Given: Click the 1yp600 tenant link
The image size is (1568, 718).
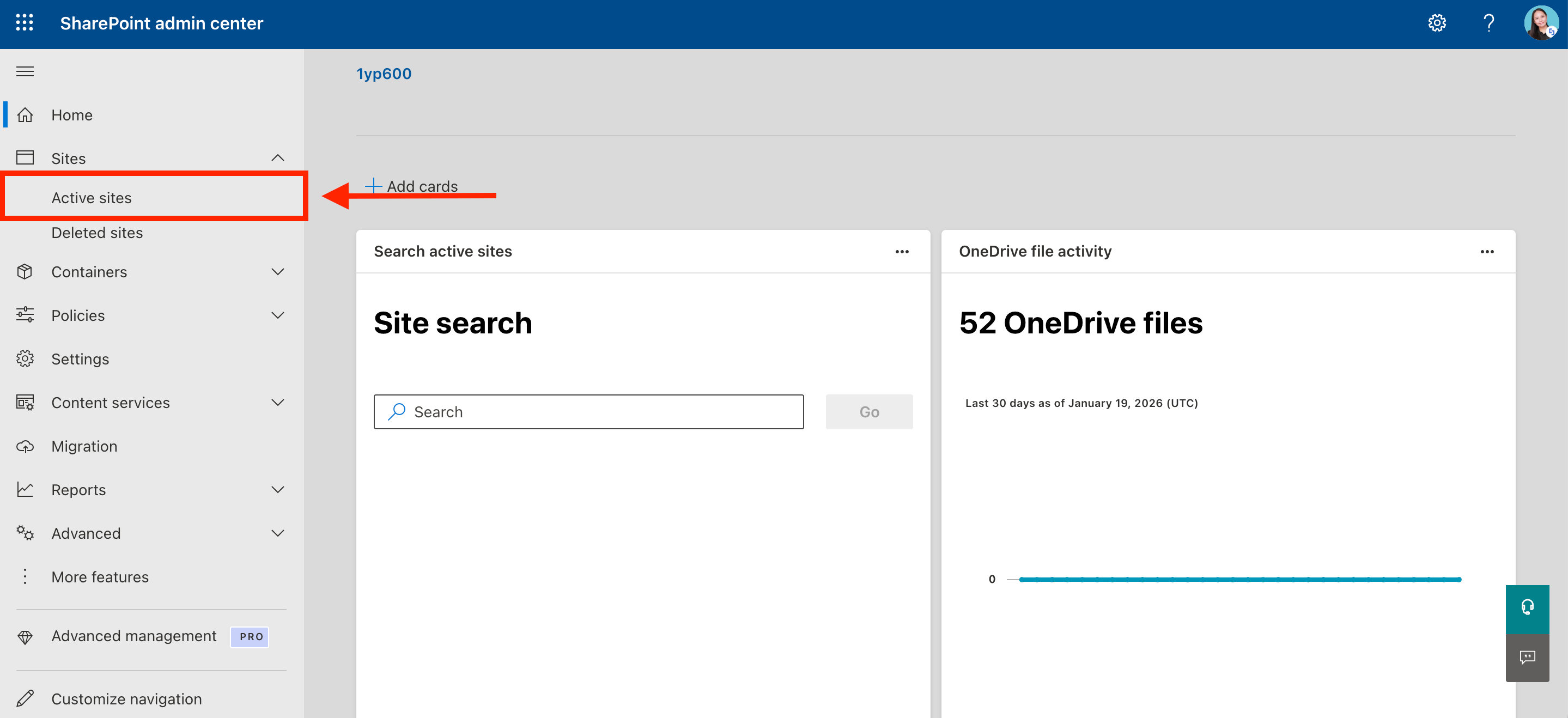Looking at the screenshot, I should pos(384,74).
